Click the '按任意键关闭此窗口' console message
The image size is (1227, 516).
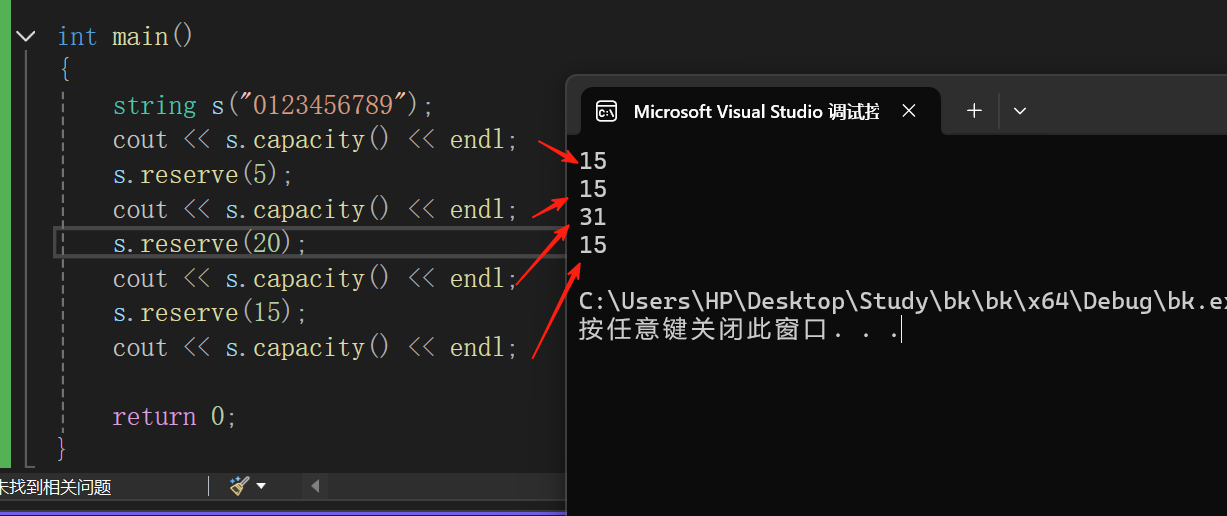tap(740, 330)
